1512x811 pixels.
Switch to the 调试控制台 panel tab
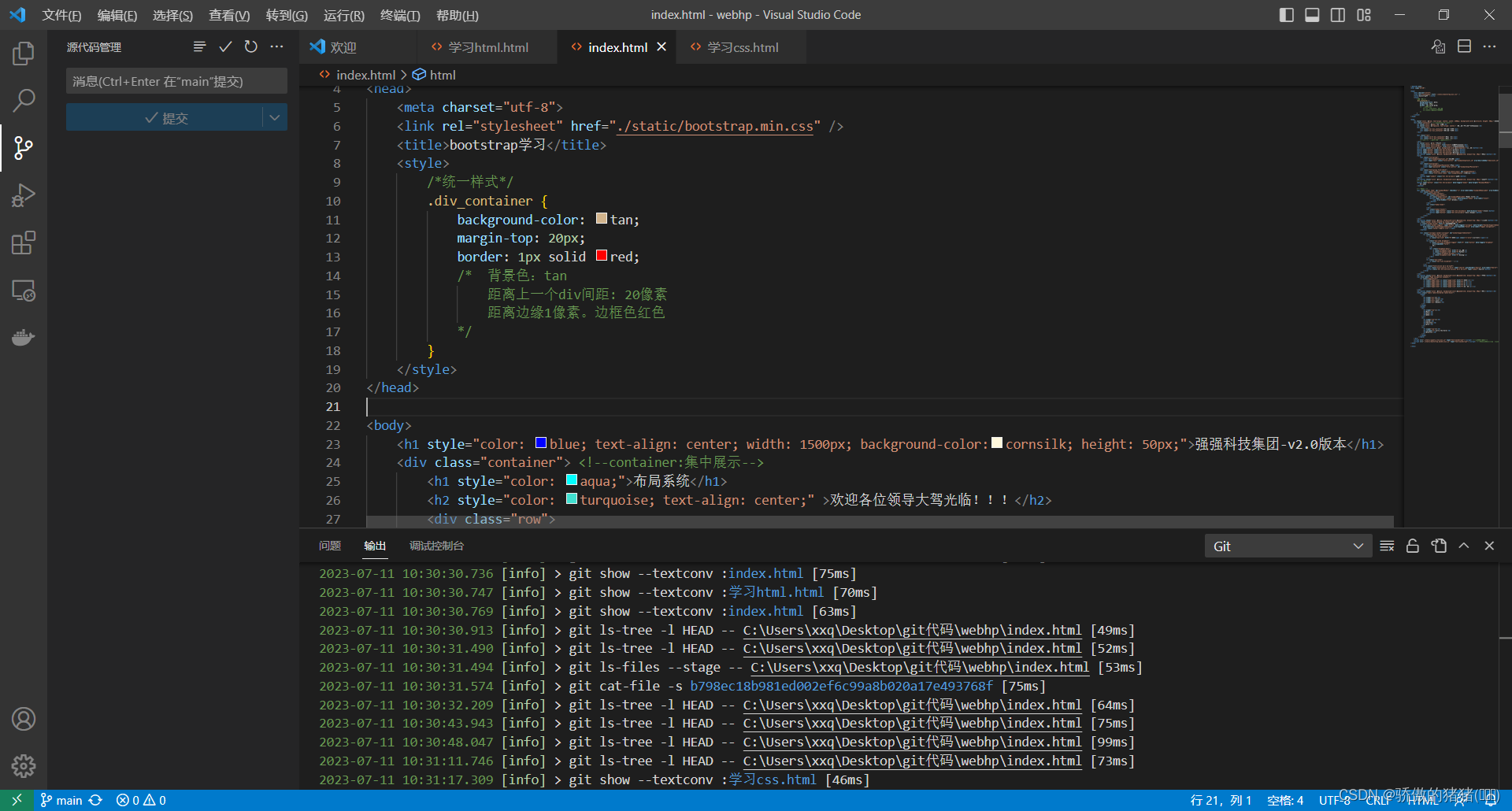click(436, 546)
